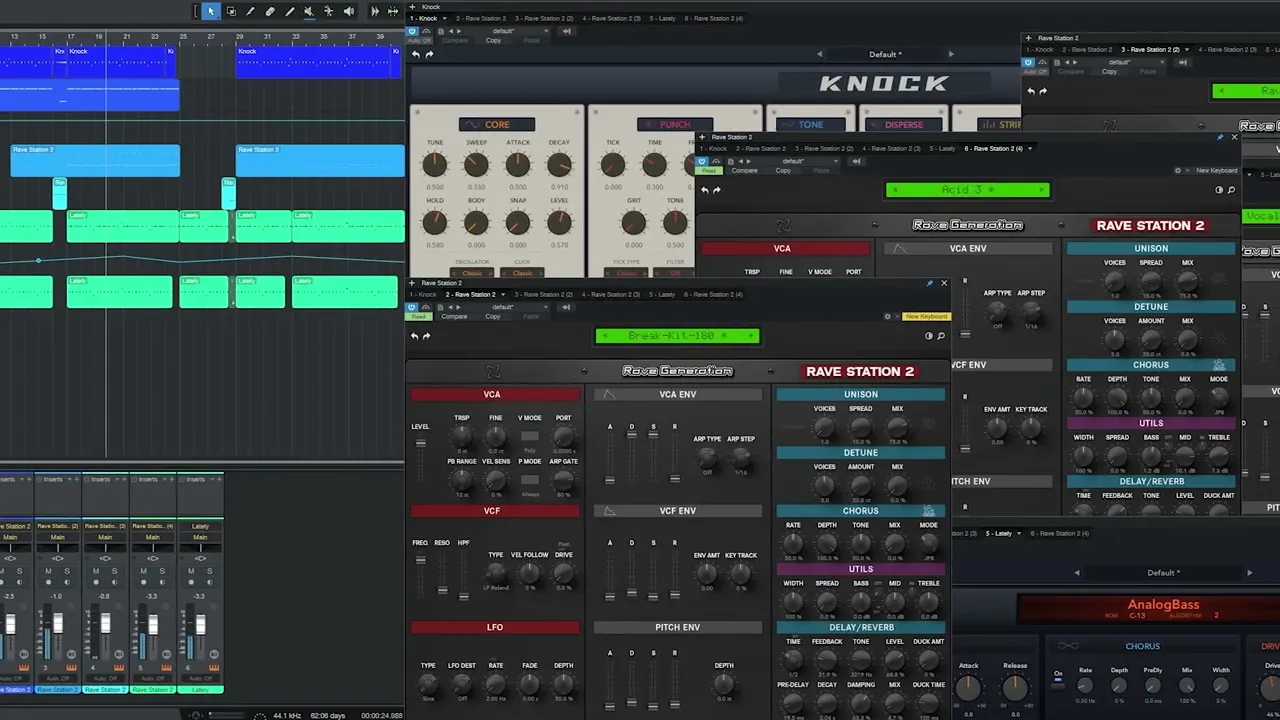1280x720 pixels.
Task: Select the Paint pencil tool in toolbar
Action: [290, 11]
